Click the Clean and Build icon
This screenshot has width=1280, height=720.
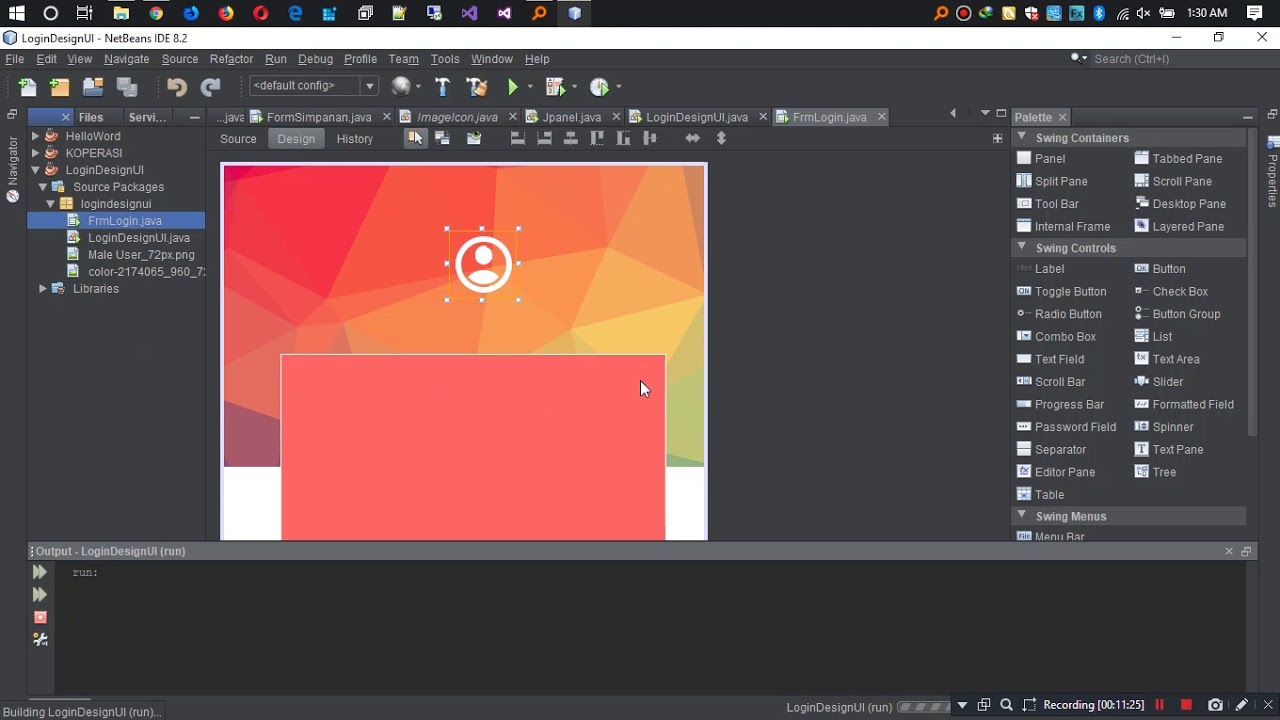pyautogui.click(x=477, y=87)
